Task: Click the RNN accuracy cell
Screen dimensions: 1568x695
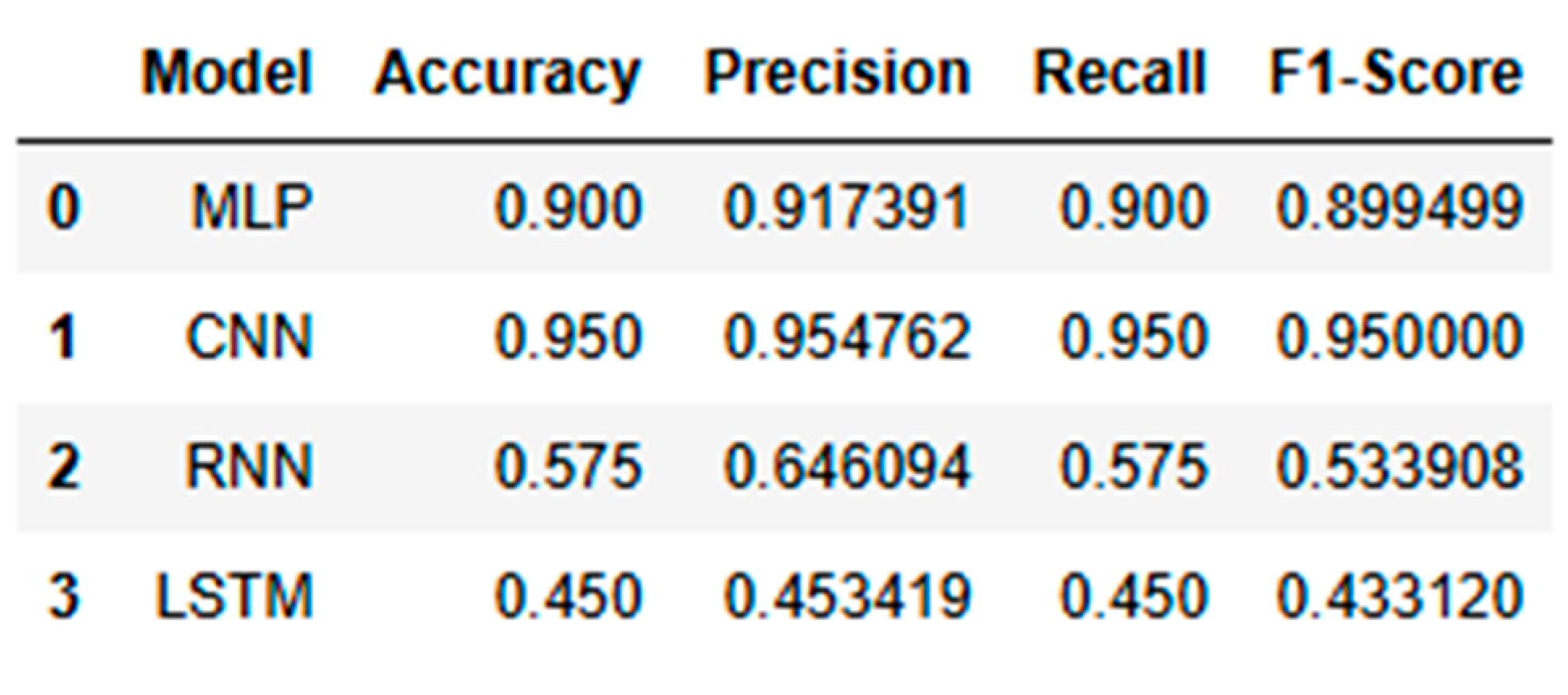Action: [568, 467]
